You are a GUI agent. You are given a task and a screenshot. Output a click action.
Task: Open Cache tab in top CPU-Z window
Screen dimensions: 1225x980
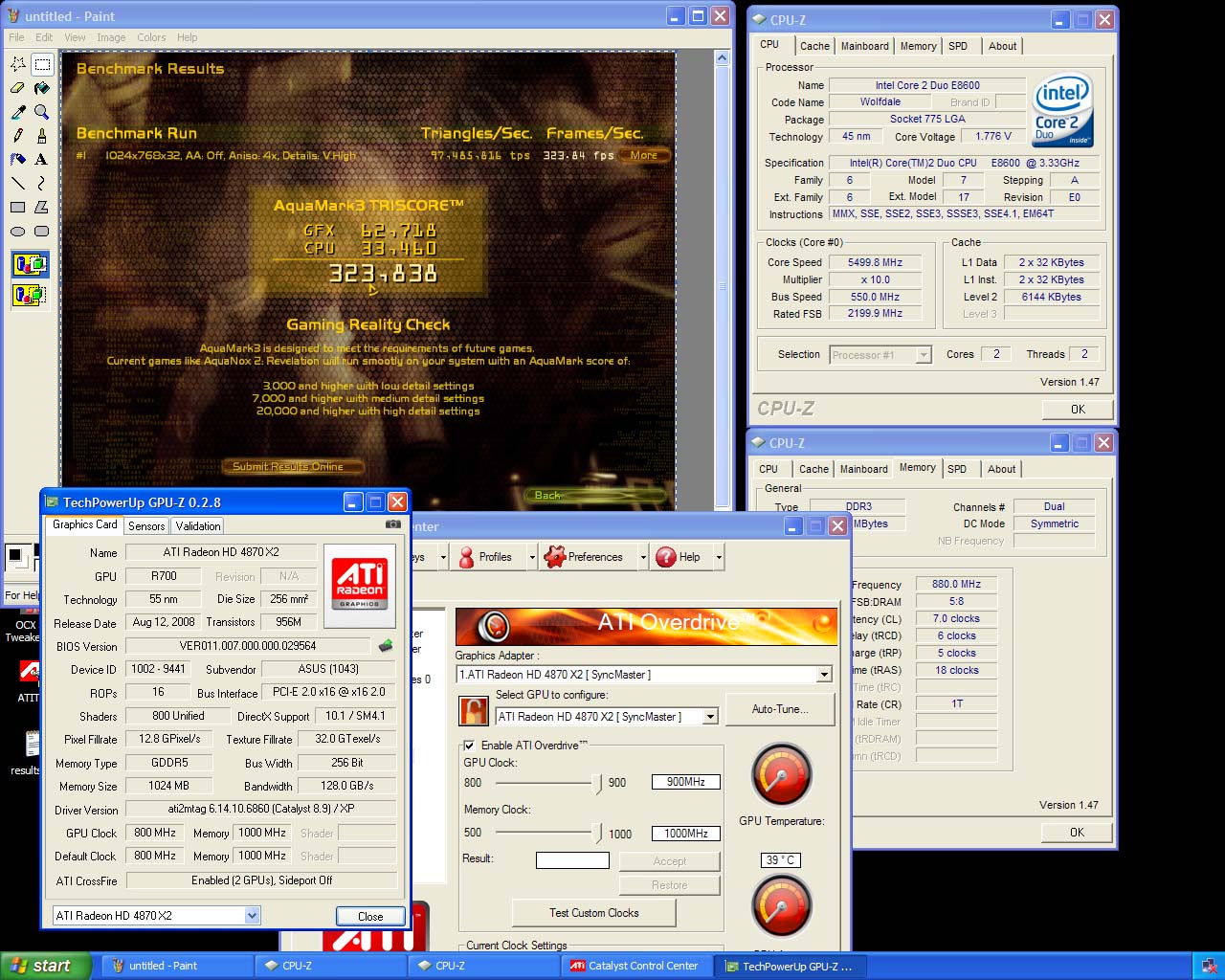(x=814, y=46)
